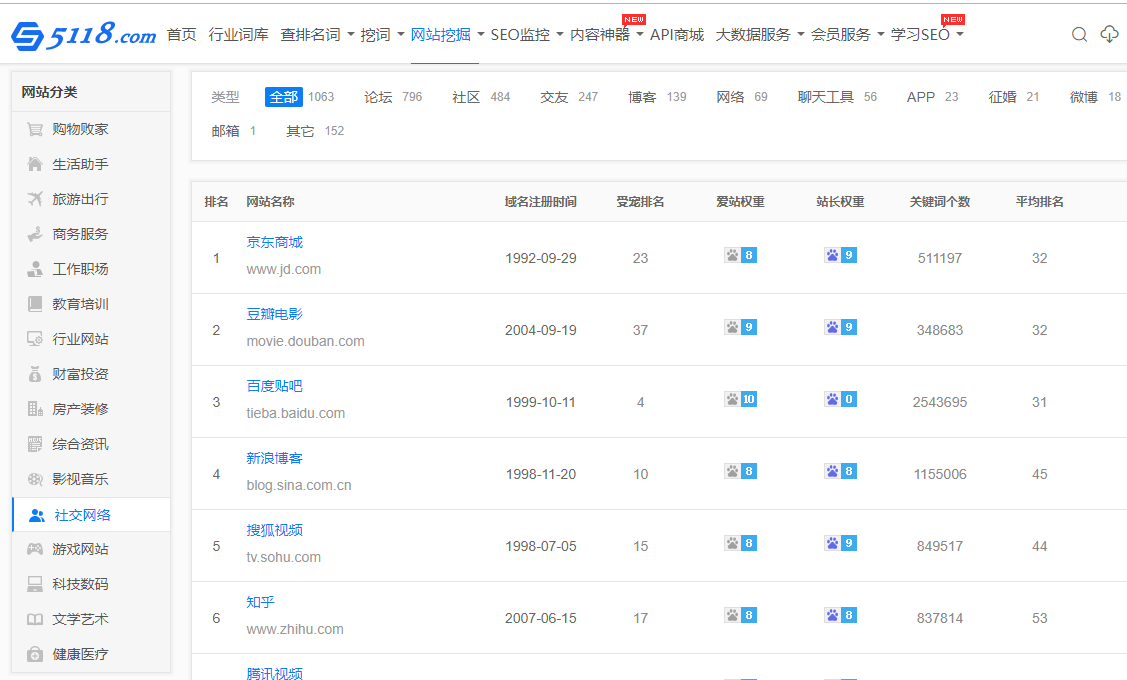Image resolution: width=1127 pixels, height=680 pixels.
Task: Click the book icon beside 教育培训
Action: pos(34,304)
